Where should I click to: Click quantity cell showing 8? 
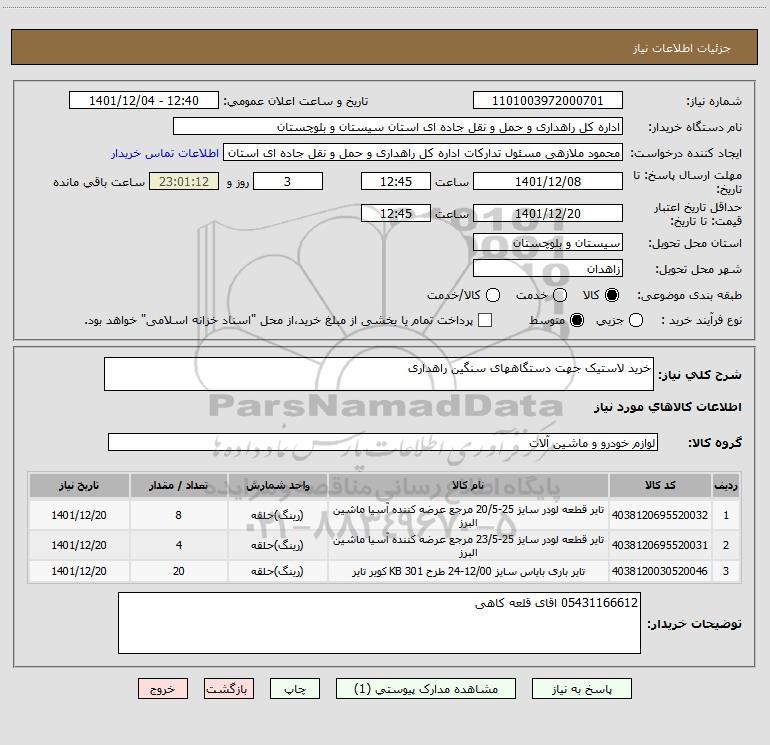pos(178,515)
